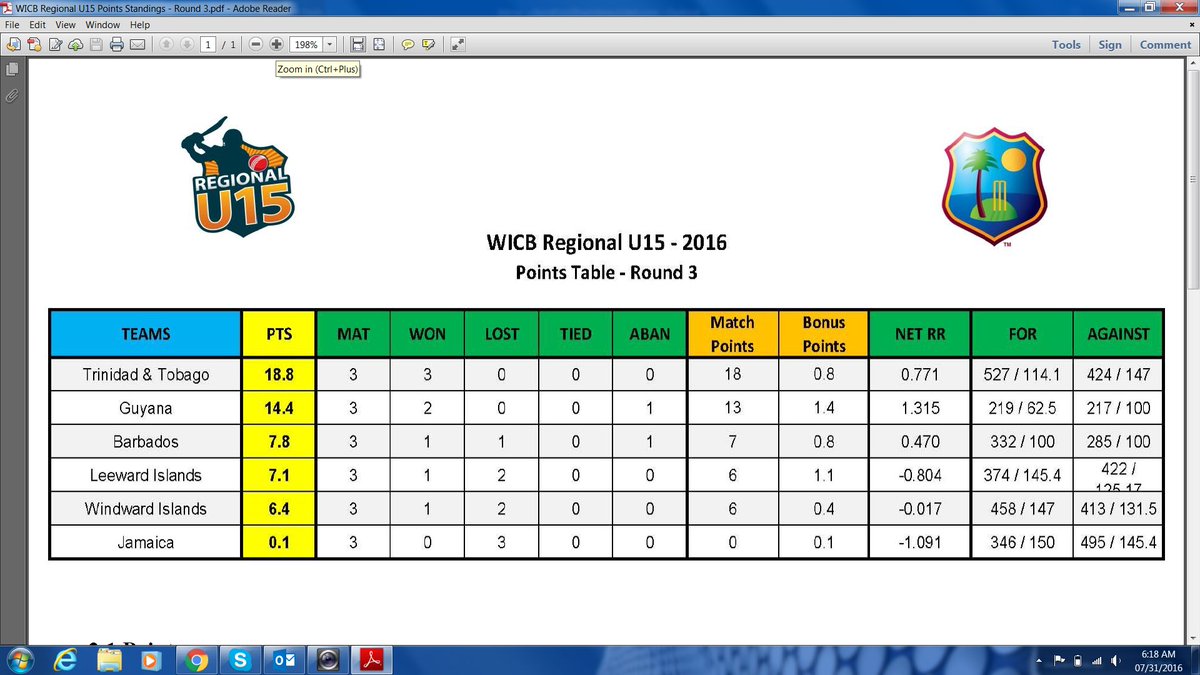Print the document using printer icon

[117, 45]
